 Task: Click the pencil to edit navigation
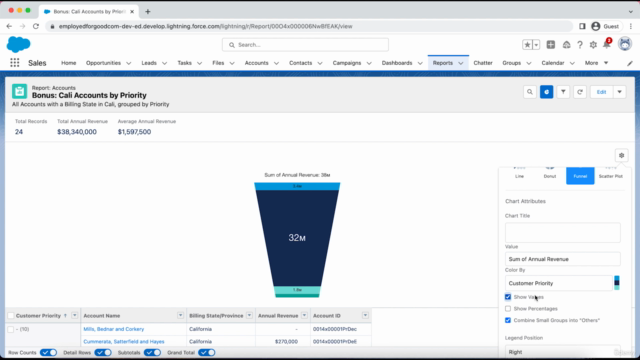coord(630,63)
